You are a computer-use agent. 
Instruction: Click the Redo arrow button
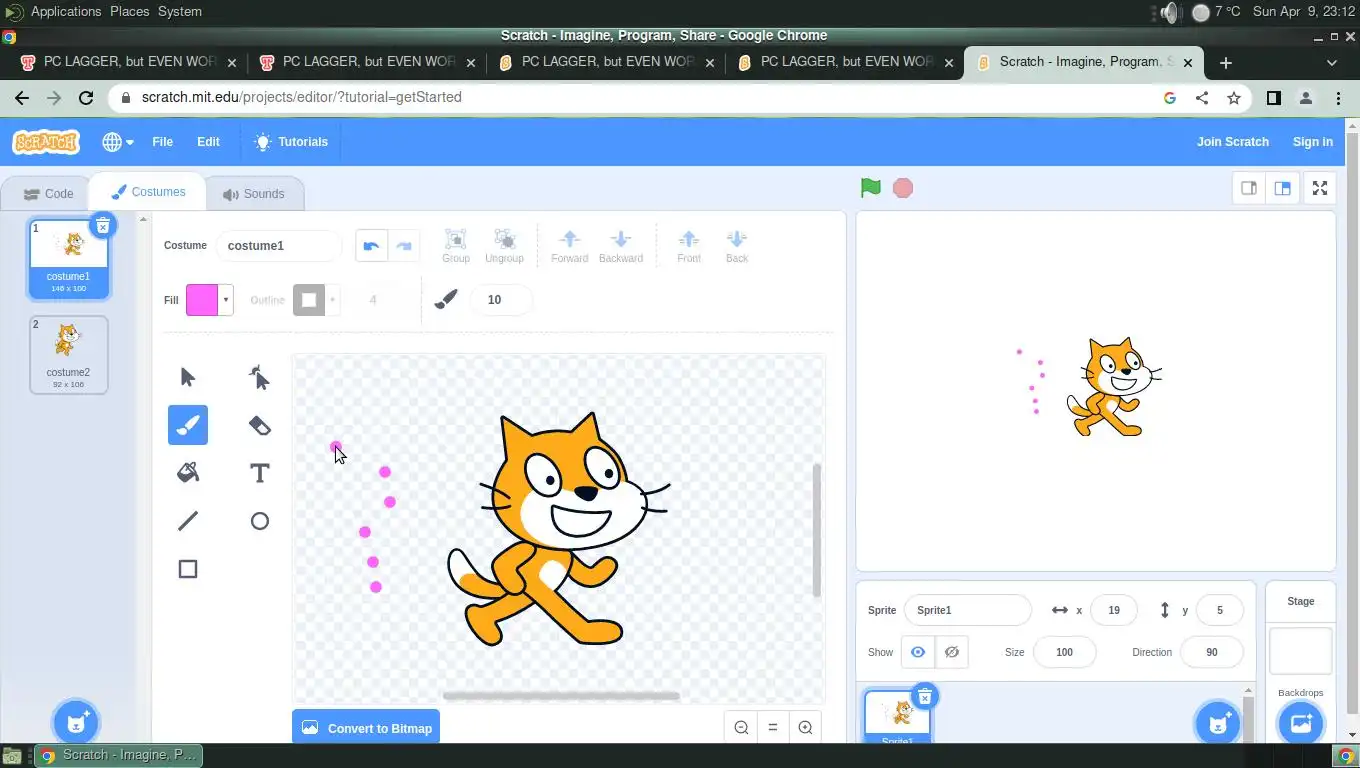tap(404, 246)
